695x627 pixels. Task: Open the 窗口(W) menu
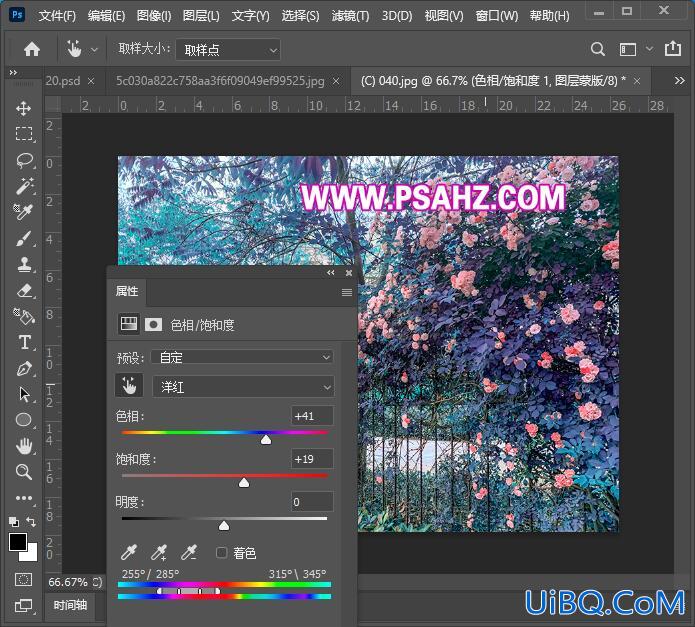496,16
